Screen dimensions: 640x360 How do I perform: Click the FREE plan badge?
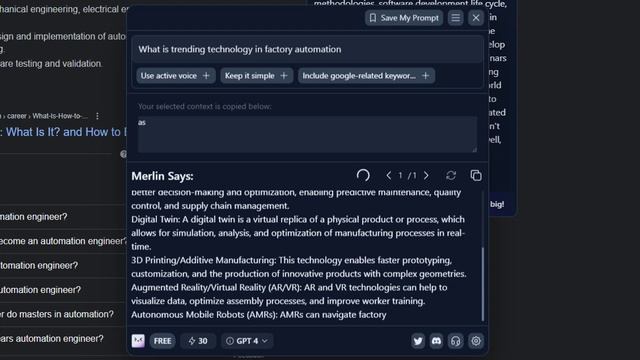(162, 341)
